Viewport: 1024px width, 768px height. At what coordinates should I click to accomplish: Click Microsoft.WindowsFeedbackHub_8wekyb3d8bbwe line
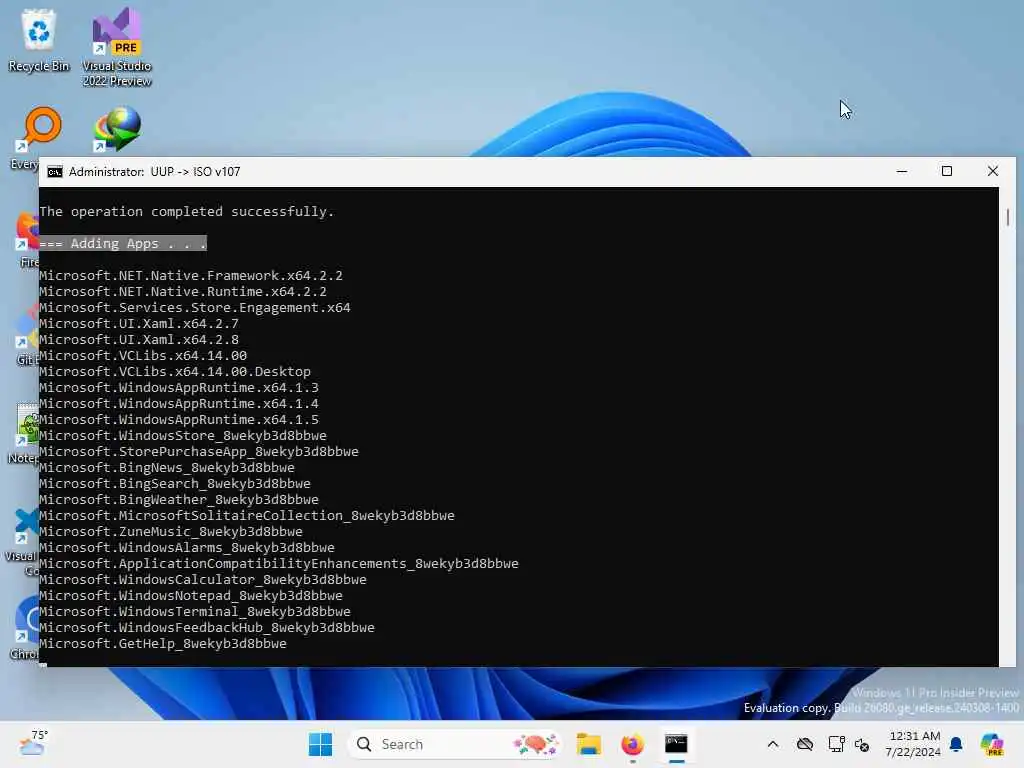pos(207,628)
